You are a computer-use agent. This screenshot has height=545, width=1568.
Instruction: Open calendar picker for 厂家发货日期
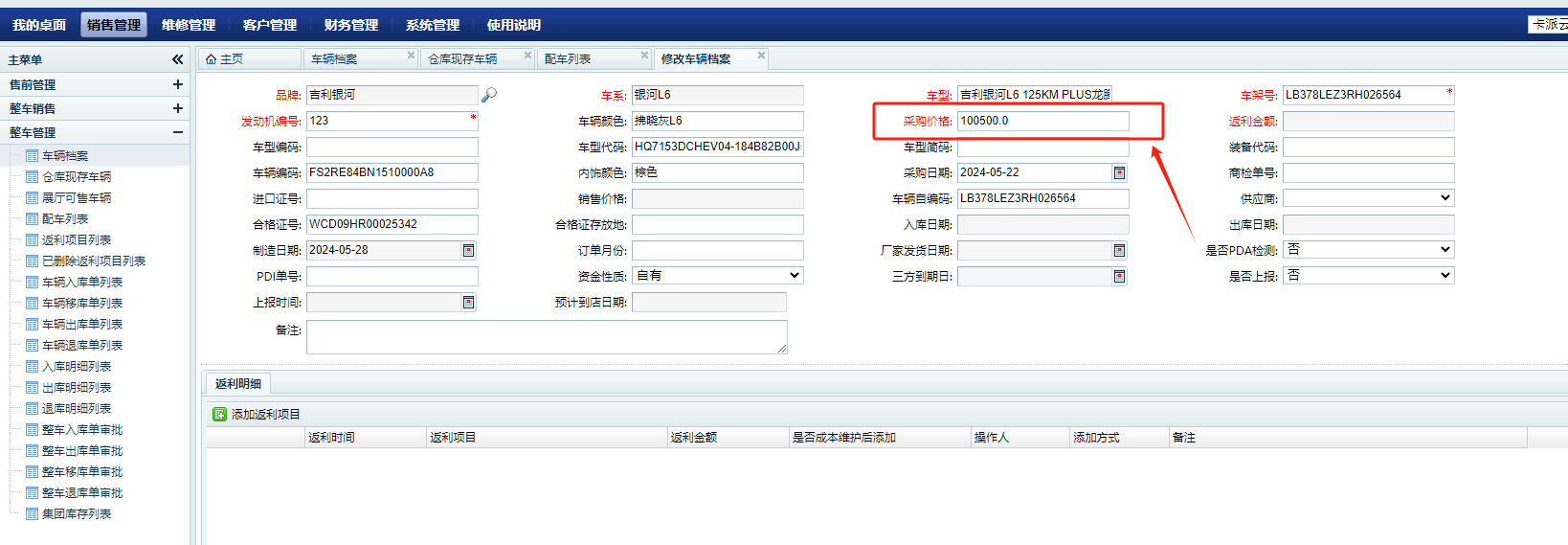coord(1119,250)
